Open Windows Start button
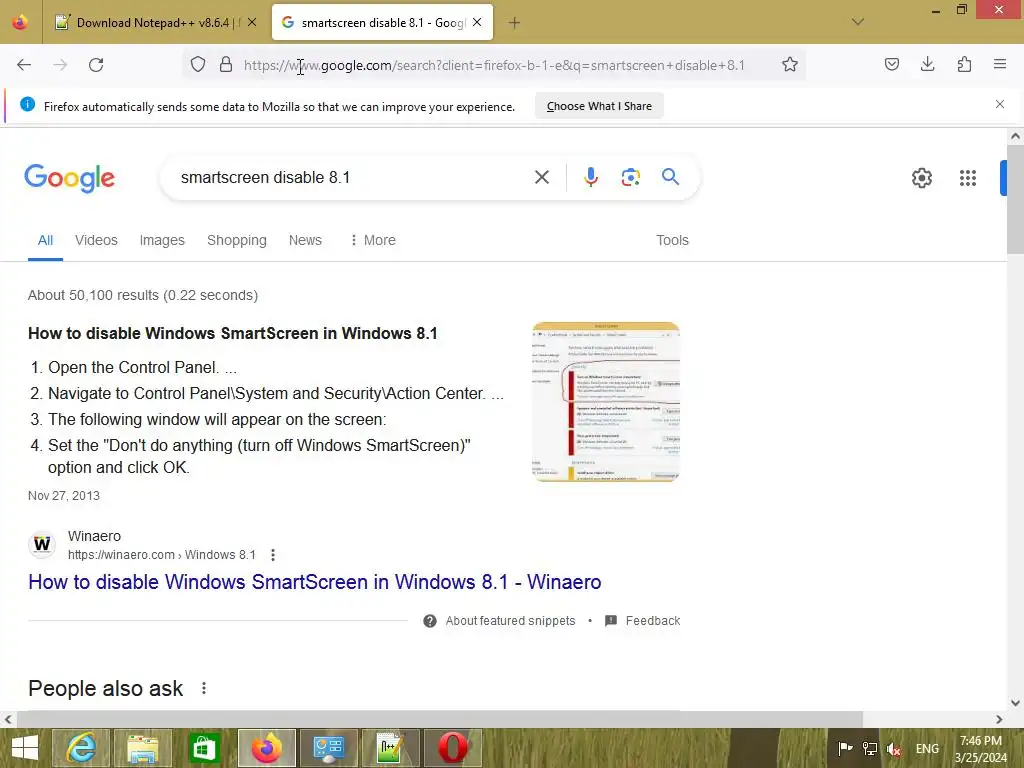This screenshot has width=1024, height=768. [x=25, y=748]
